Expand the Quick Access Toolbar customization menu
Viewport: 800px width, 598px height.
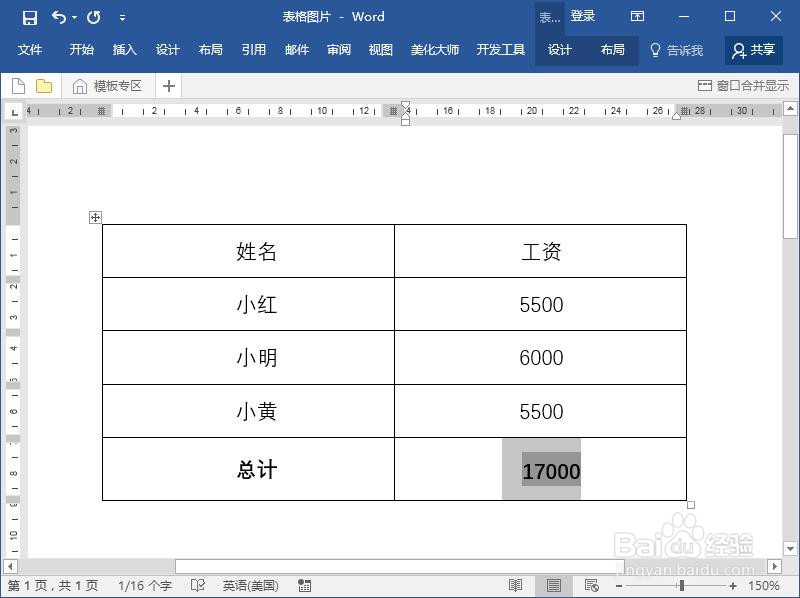pos(122,17)
